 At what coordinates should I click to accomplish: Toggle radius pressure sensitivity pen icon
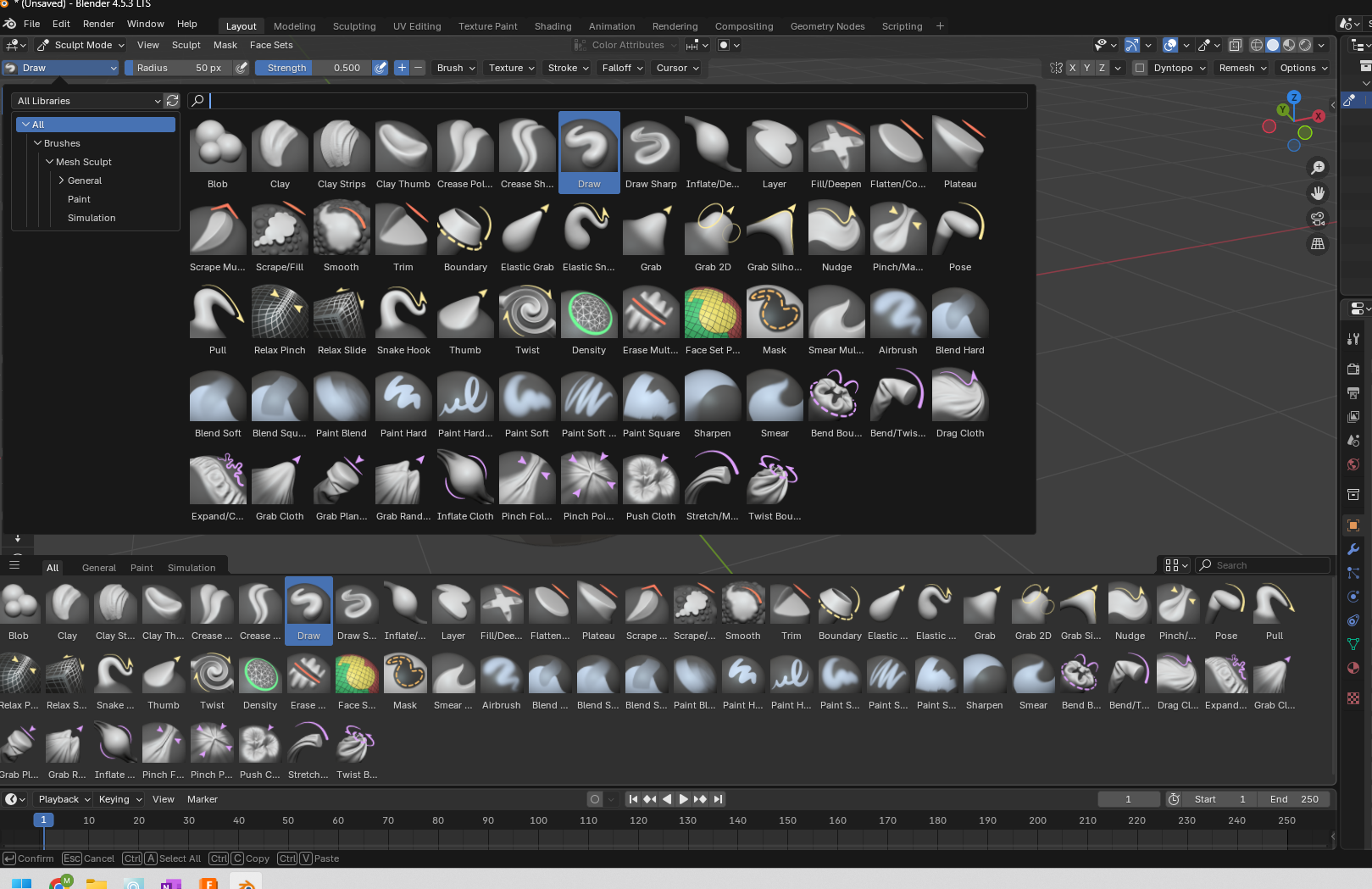tap(242, 68)
